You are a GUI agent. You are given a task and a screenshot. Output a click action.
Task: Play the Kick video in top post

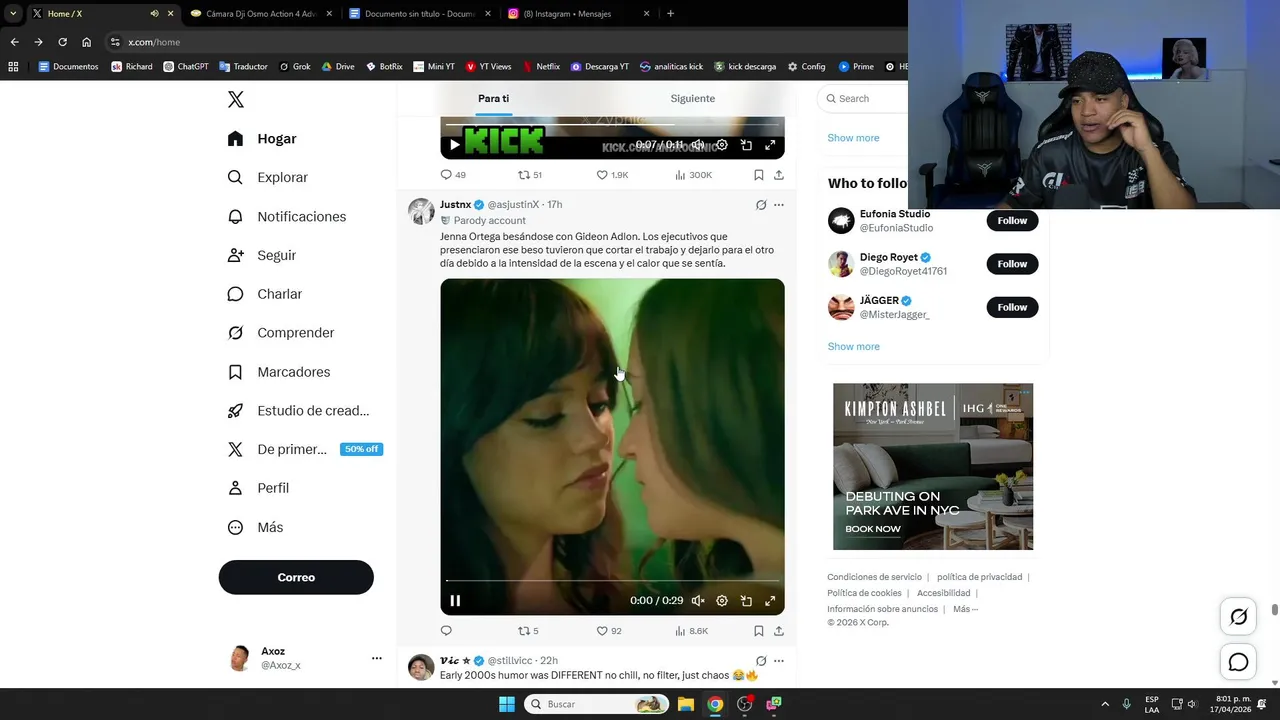454,145
